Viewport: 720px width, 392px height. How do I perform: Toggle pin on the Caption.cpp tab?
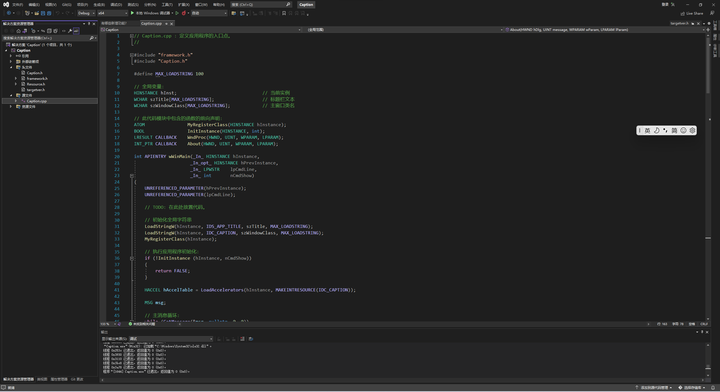click(166, 23)
